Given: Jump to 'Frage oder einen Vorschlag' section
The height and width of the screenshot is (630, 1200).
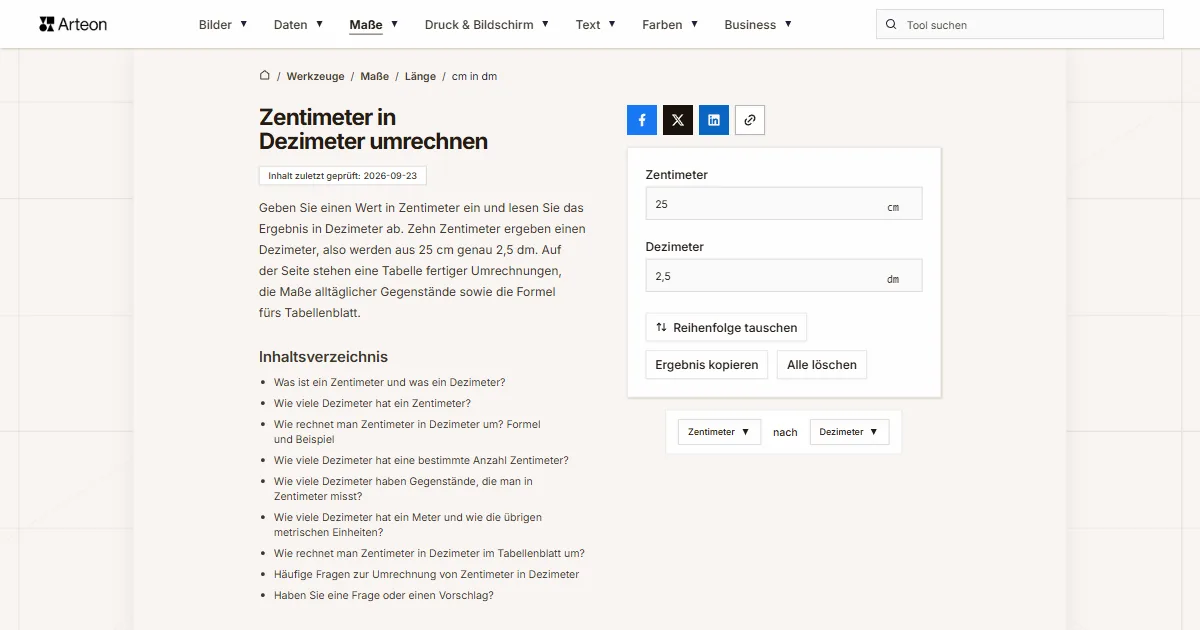Looking at the screenshot, I should (x=384, y=595).
